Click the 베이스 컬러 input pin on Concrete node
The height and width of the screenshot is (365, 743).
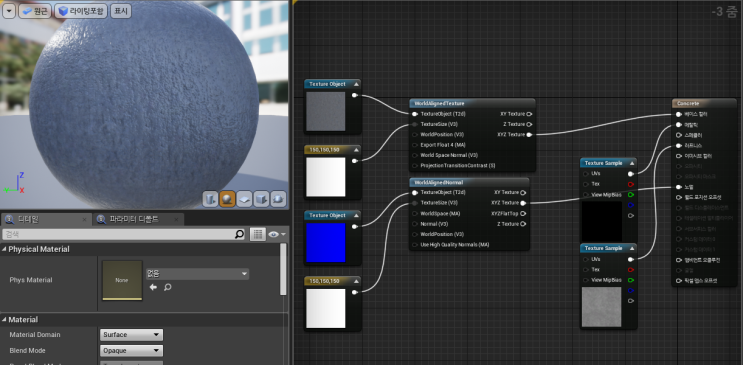click(679, 114)
